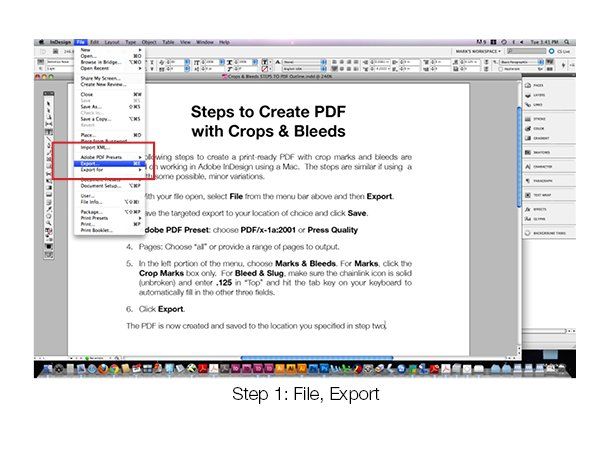
Task: Toggle the Hyphenate checkbox
Action: 501,69
